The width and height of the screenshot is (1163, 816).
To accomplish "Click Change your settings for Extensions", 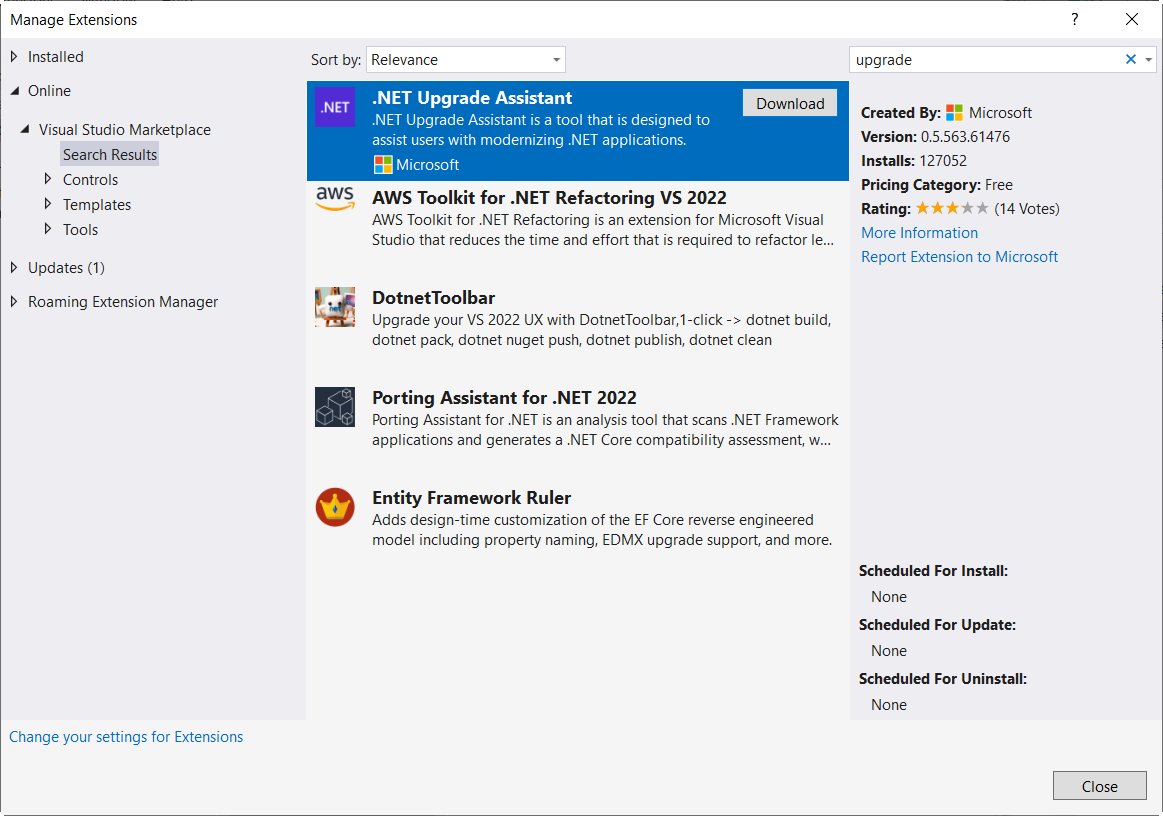I will (x=126, y=737).
